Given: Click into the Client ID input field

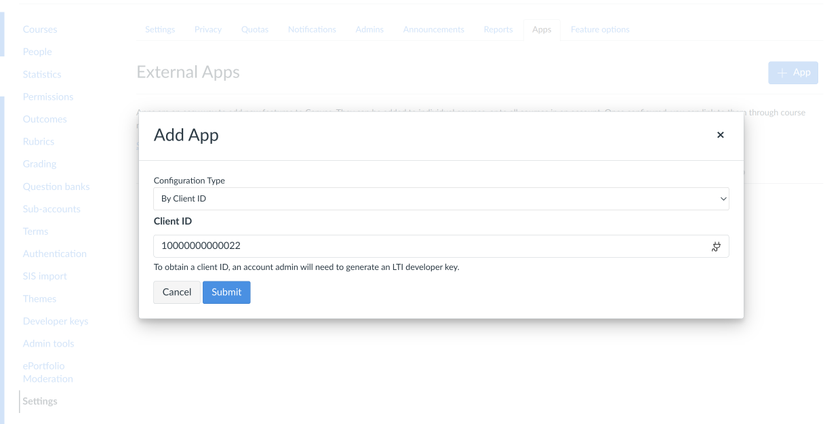Looking at the screenshot, I should [x=441, y=246].
